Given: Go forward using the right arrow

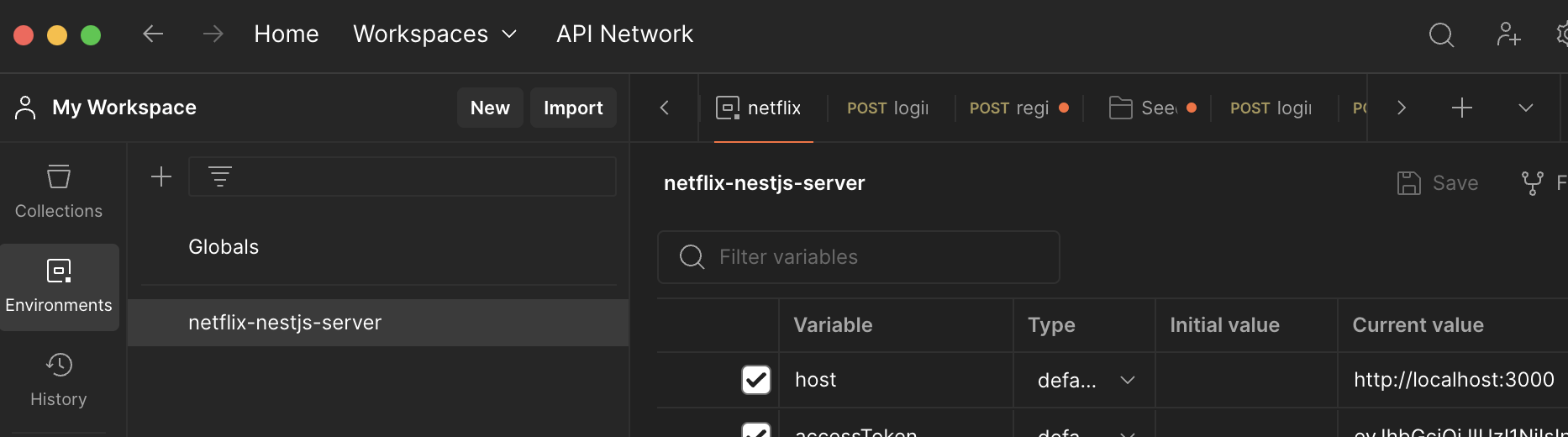Looking at the screenshot, I should pos(213,34).
